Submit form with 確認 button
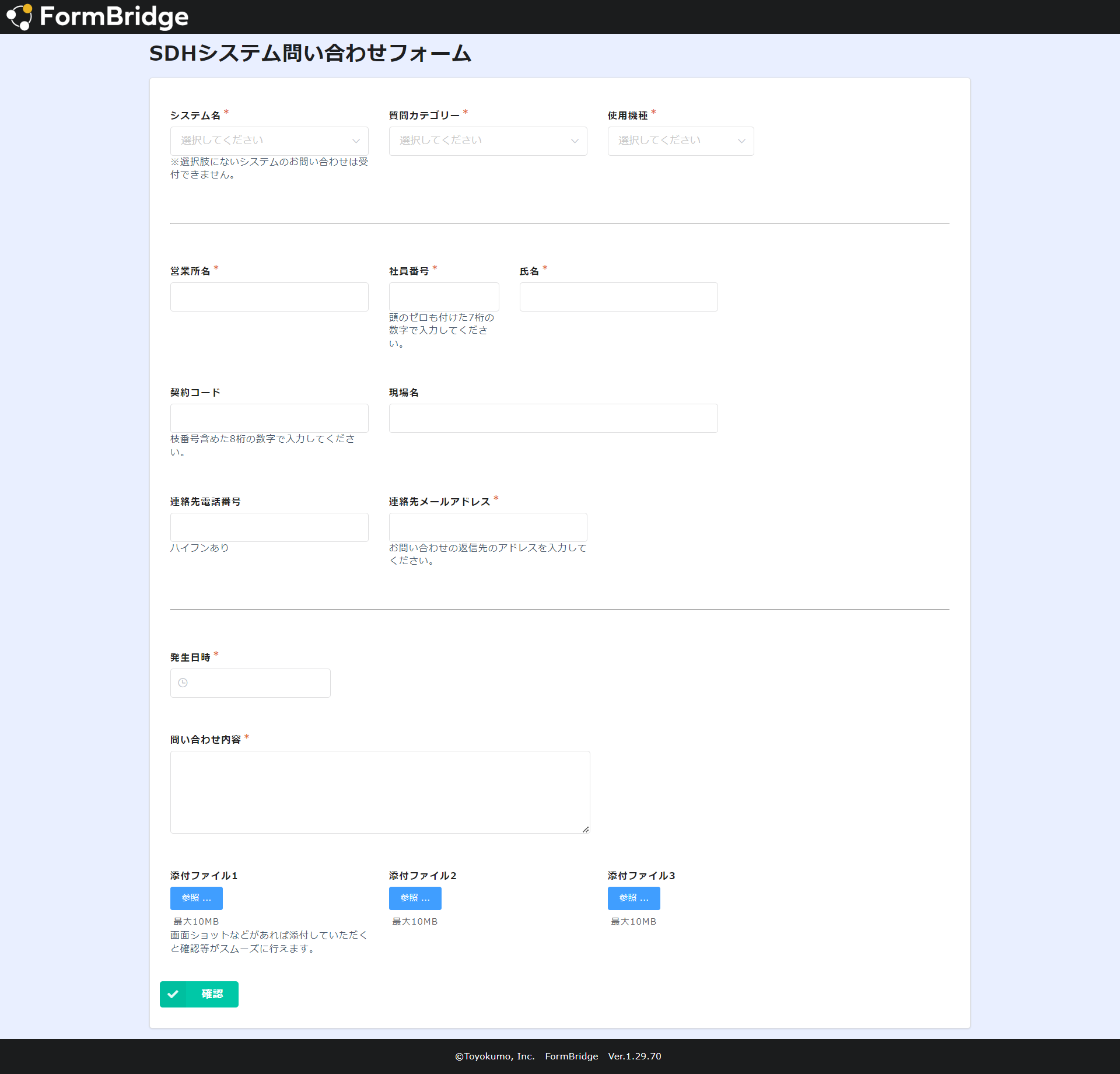 211,994
